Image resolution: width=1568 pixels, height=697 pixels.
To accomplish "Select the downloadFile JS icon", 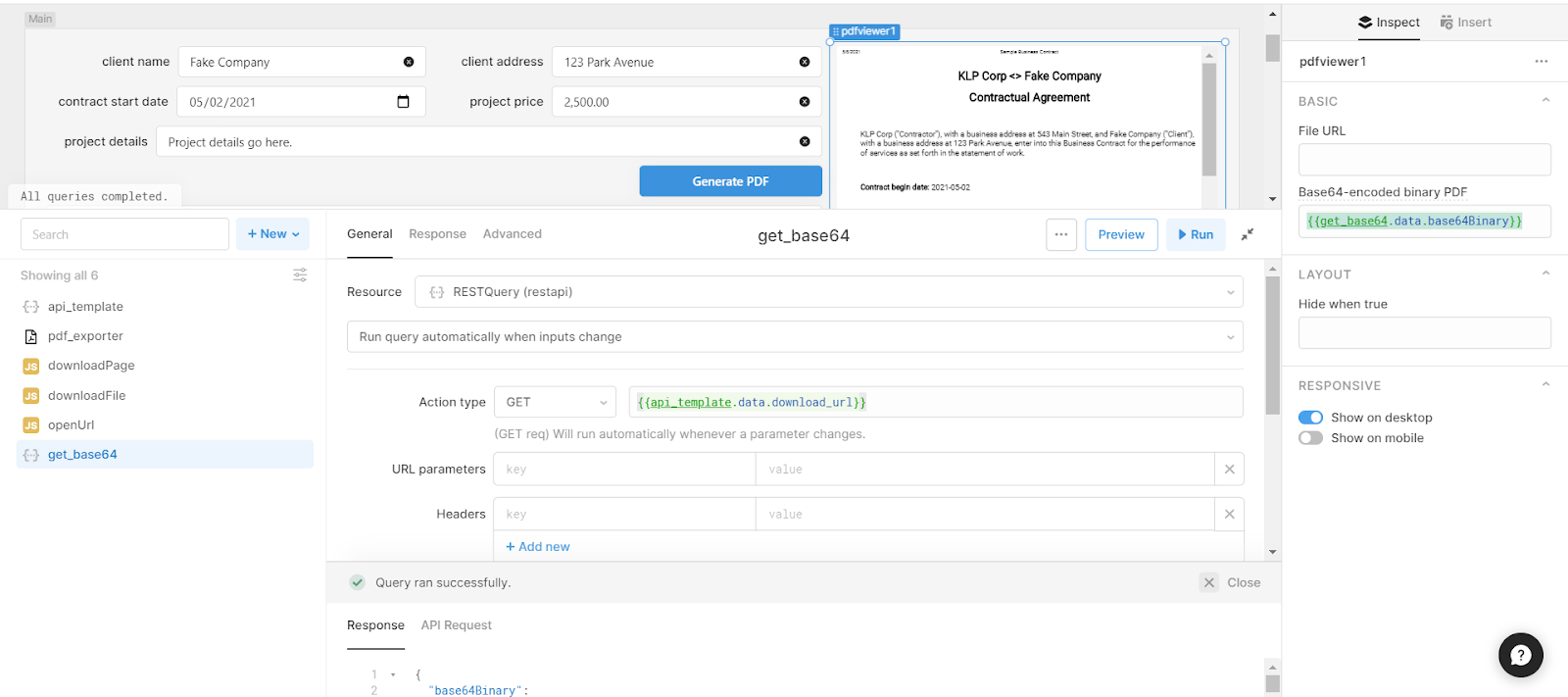I will click(30, 396).
